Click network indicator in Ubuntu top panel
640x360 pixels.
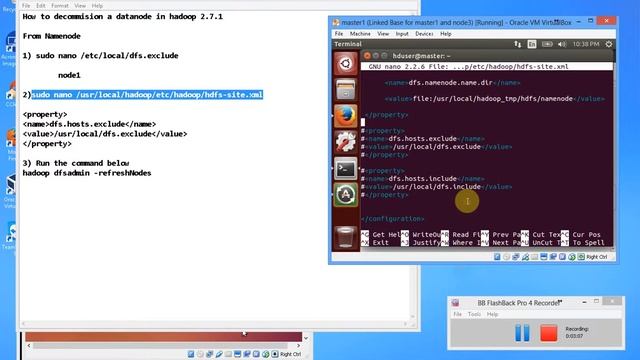coord(518,44)
